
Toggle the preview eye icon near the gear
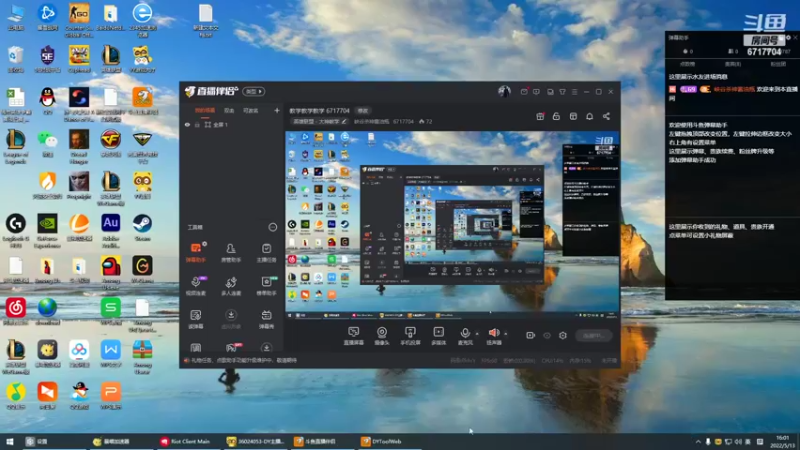click(547, 335)
